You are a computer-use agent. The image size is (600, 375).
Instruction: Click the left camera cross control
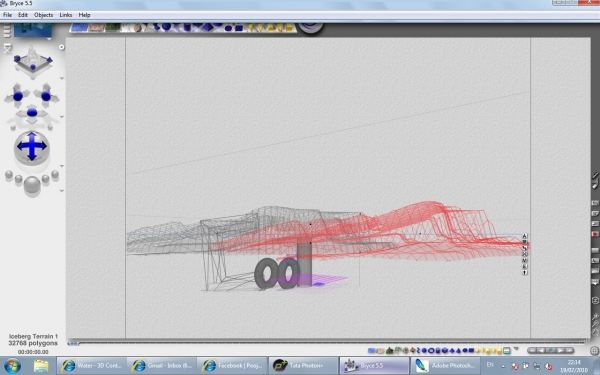tap(18, 96)
